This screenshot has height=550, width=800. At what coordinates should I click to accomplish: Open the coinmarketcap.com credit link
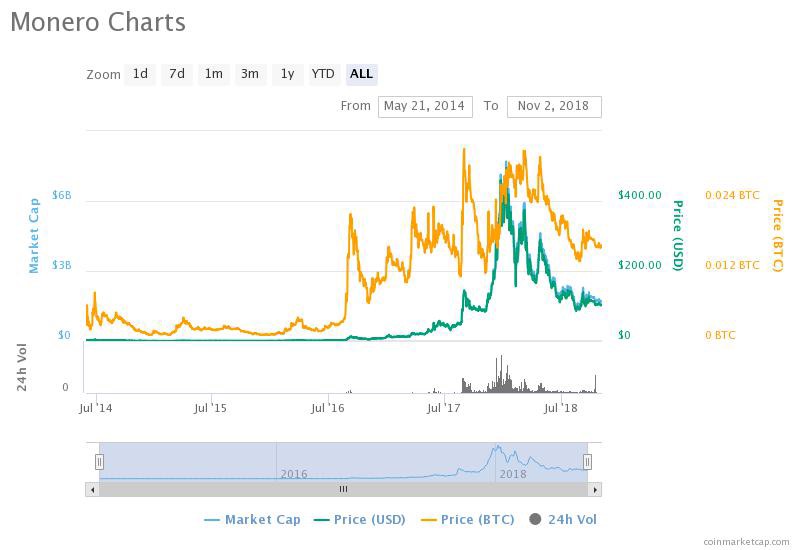click(746, 542)
